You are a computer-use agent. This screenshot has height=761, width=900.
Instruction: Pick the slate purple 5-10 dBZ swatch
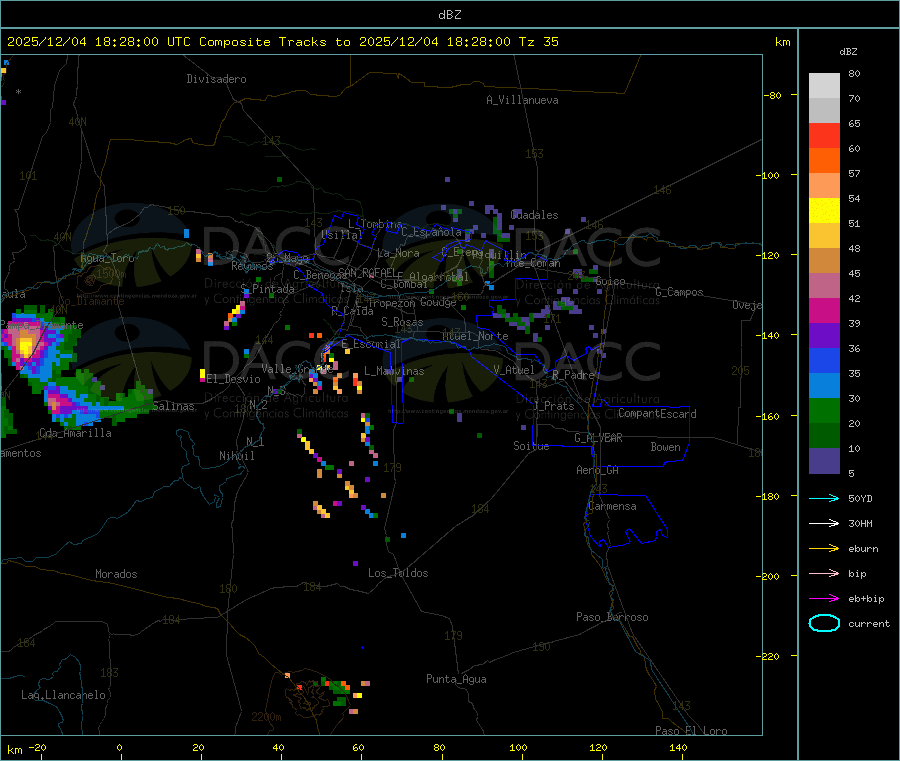(x=824, y=461)
